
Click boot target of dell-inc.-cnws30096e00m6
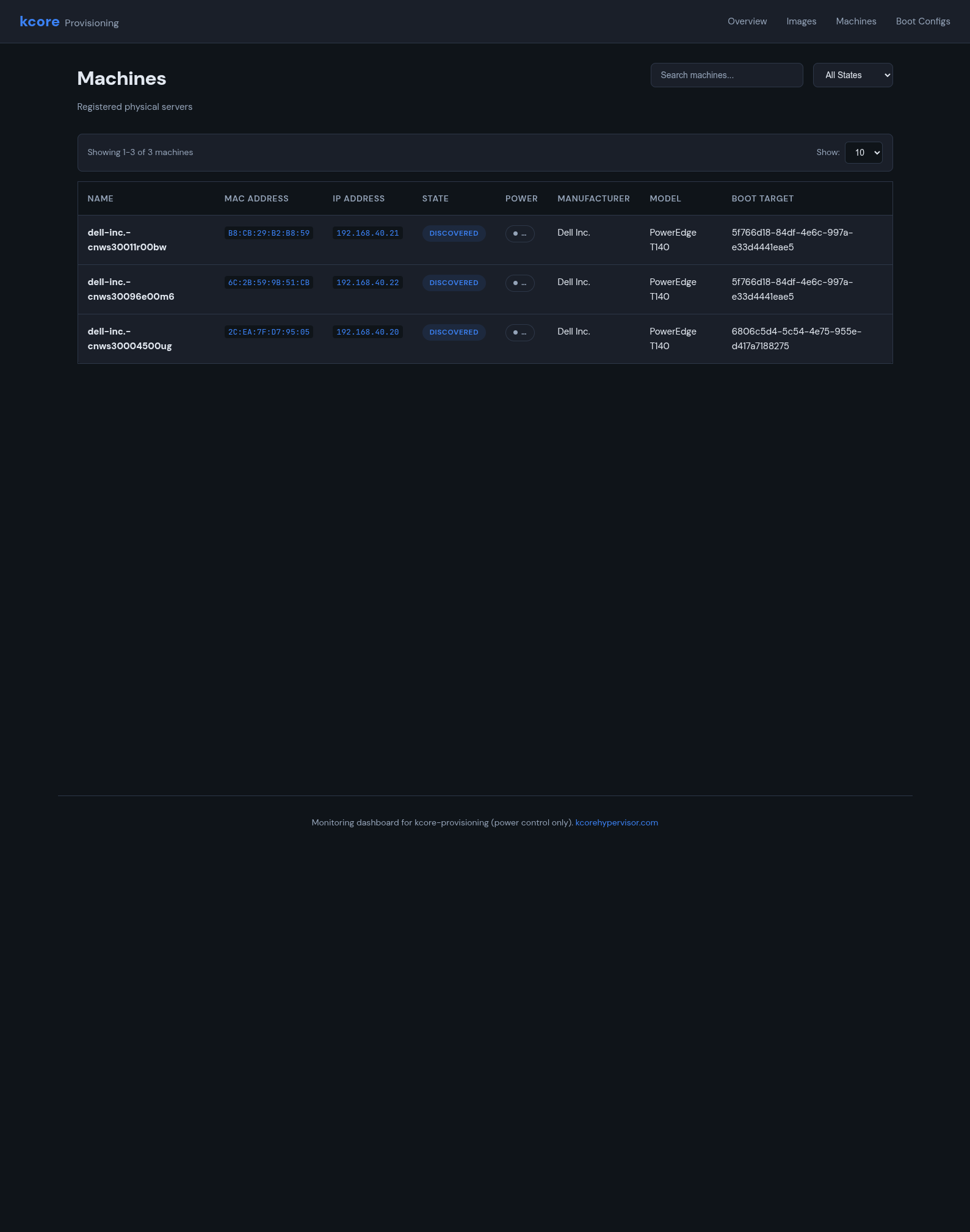[792, 289]
